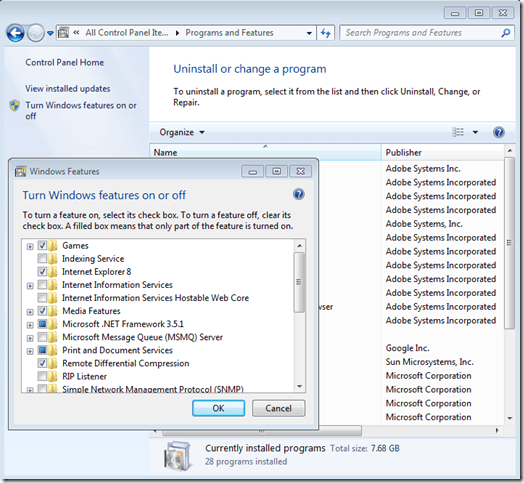Refresh the Programs and Features view
Screen dimensions: 524x483
325,33
